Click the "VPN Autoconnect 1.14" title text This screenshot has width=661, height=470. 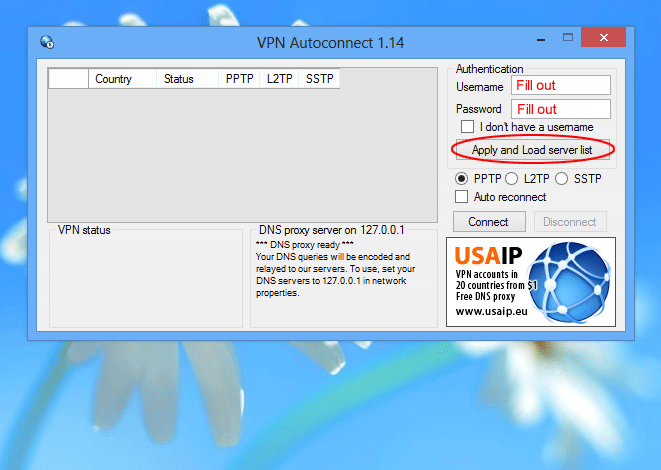point(330,43)
